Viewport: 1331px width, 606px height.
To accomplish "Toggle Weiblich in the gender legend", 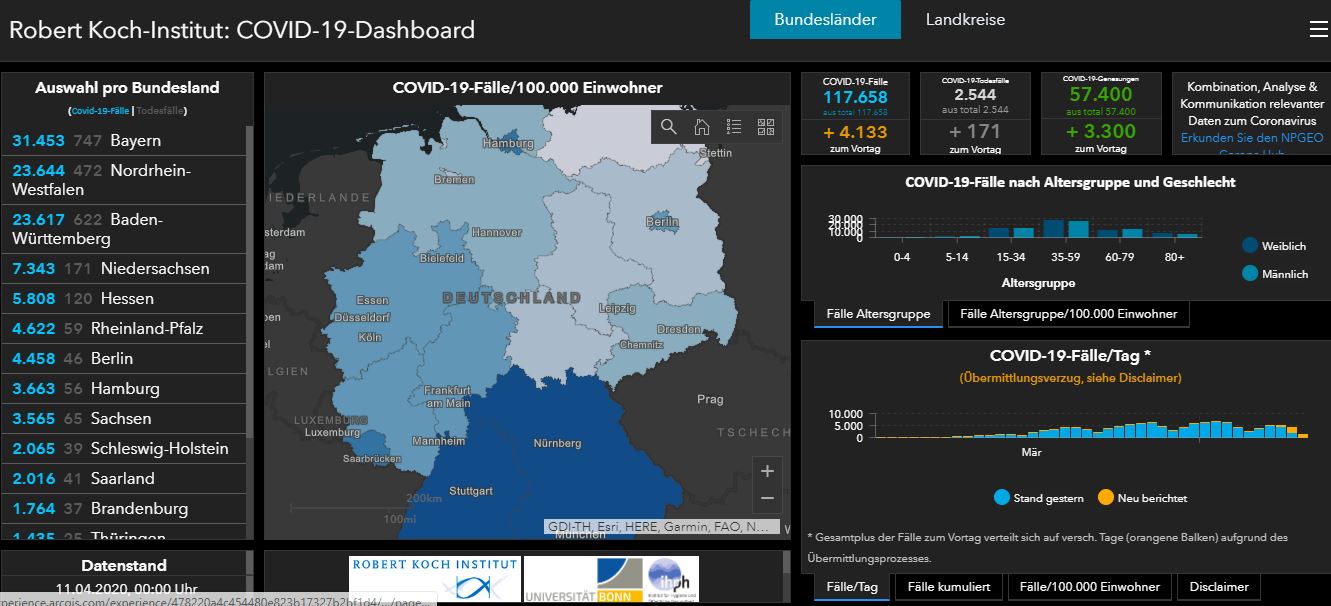I will coord(1277,245).
